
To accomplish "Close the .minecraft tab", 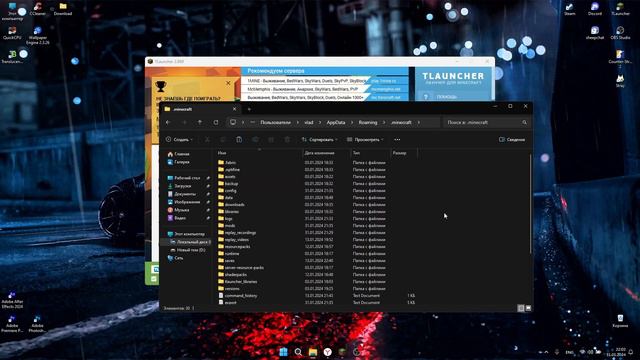I will pos(234,109).
